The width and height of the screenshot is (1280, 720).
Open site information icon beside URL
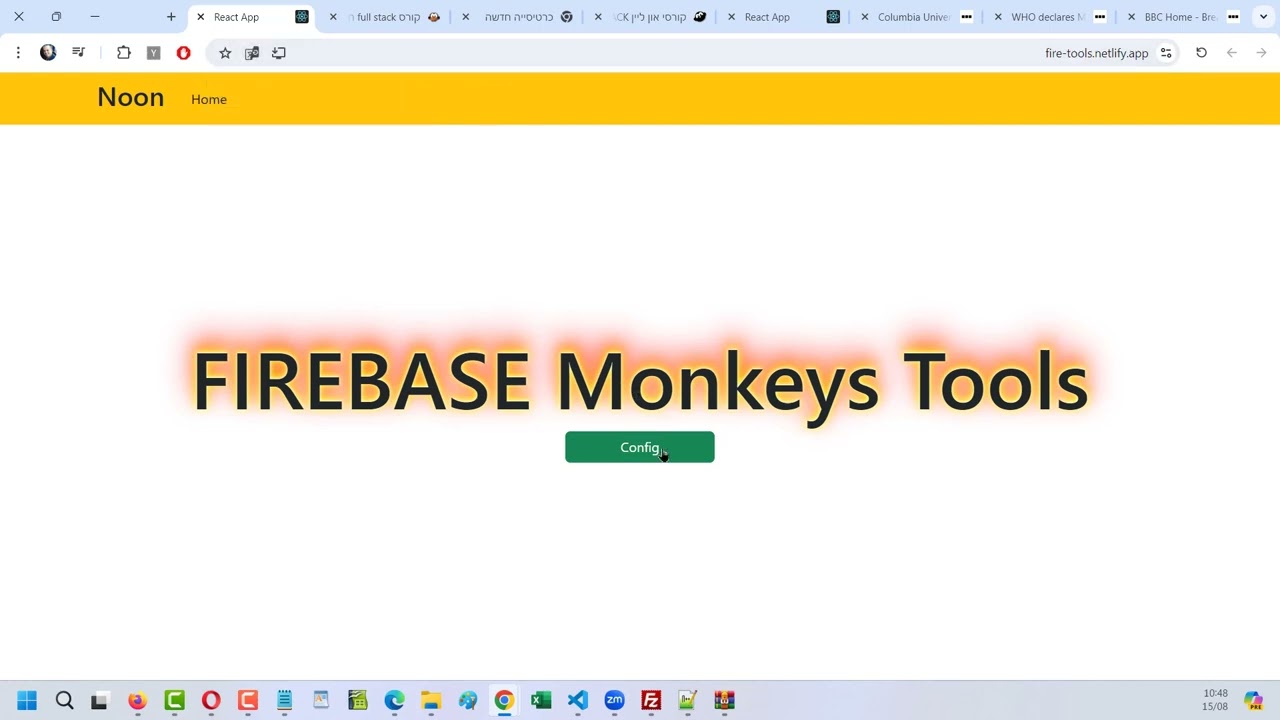tap(1166, 53)
